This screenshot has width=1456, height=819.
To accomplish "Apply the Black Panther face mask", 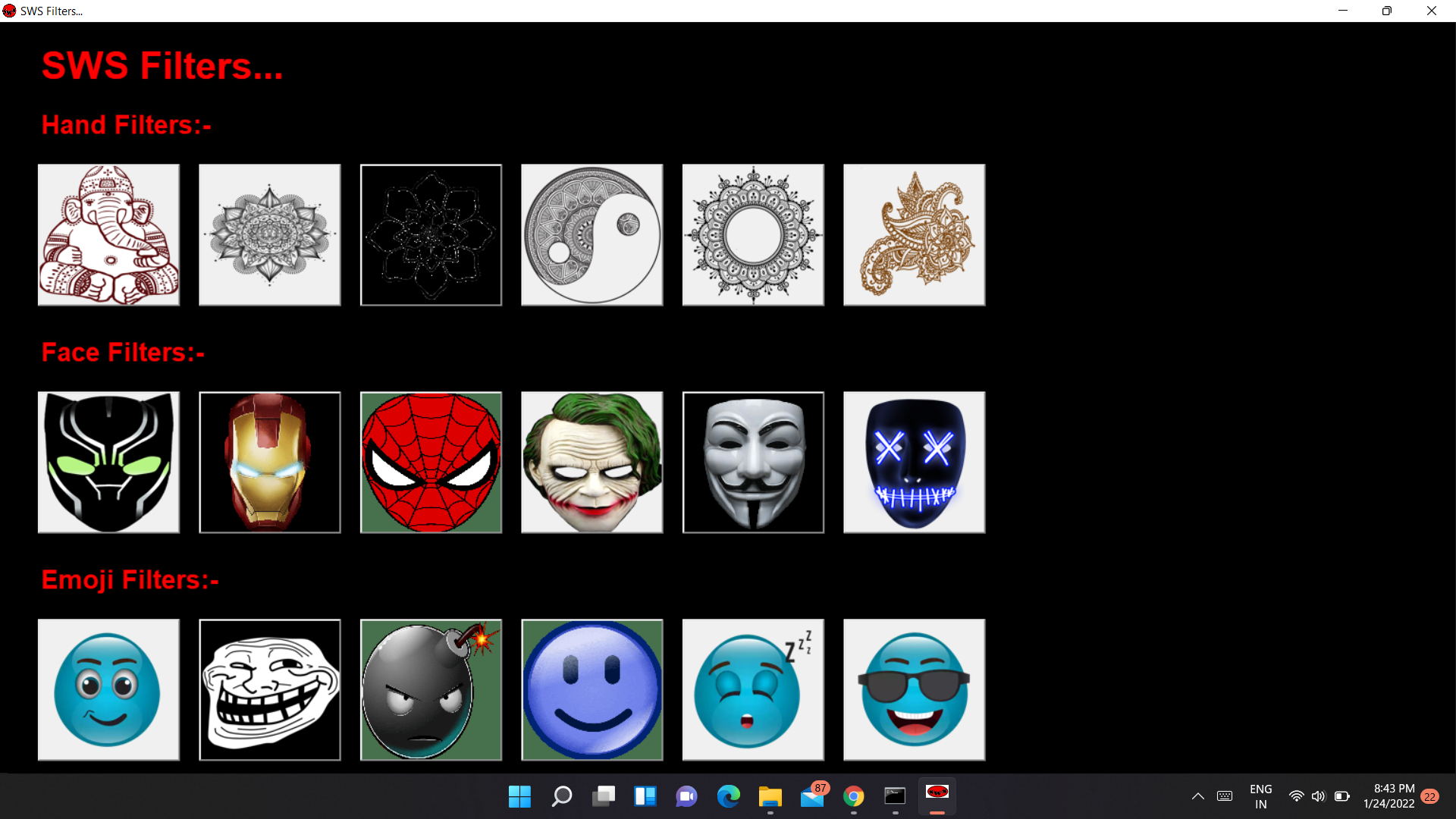I will point(108,463).
